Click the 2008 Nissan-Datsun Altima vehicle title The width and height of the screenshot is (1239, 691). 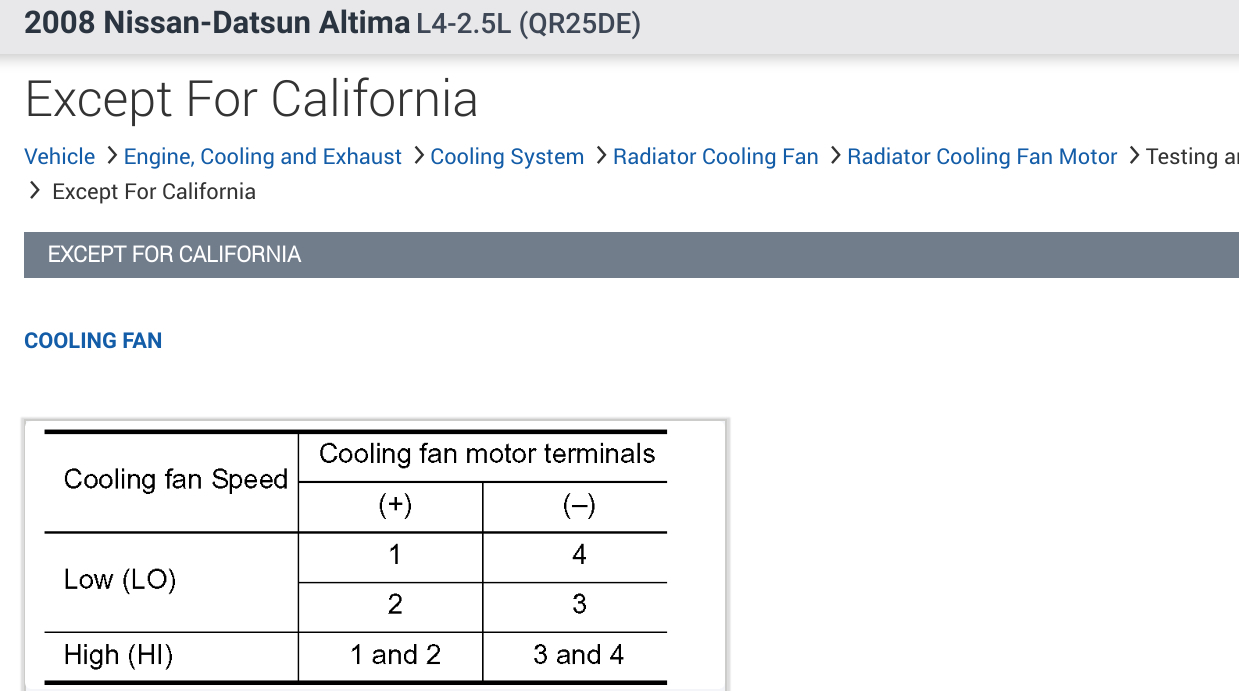217,23
